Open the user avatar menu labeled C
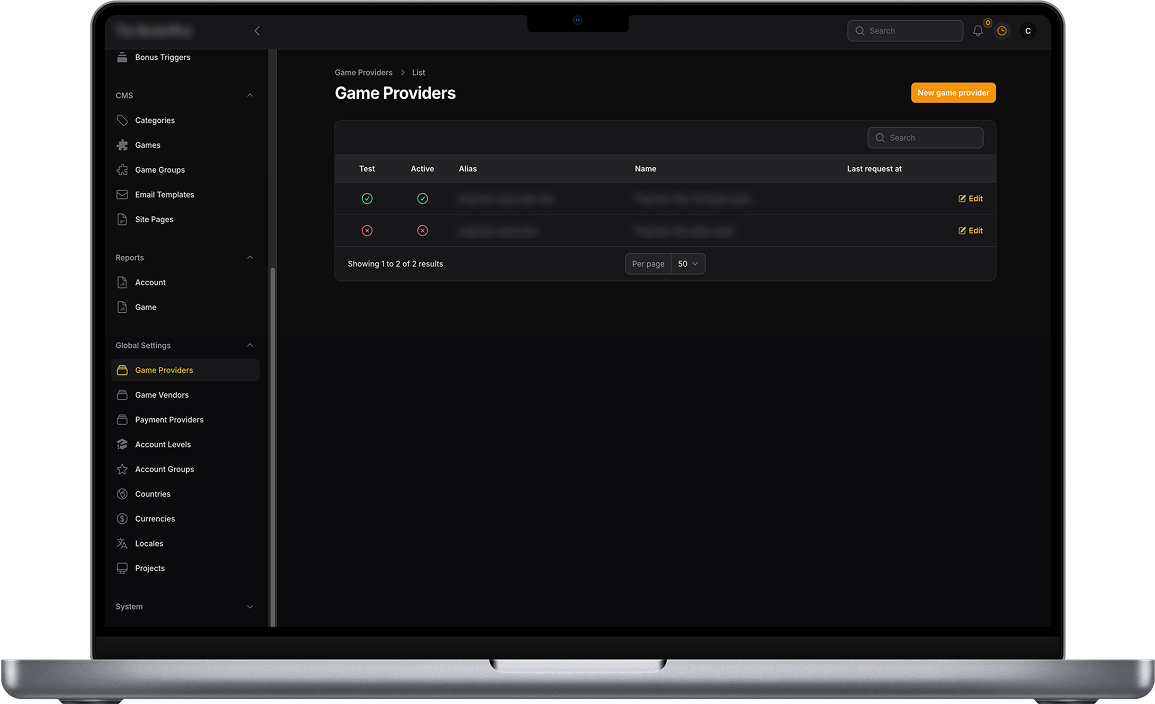 click(1028, 31)
